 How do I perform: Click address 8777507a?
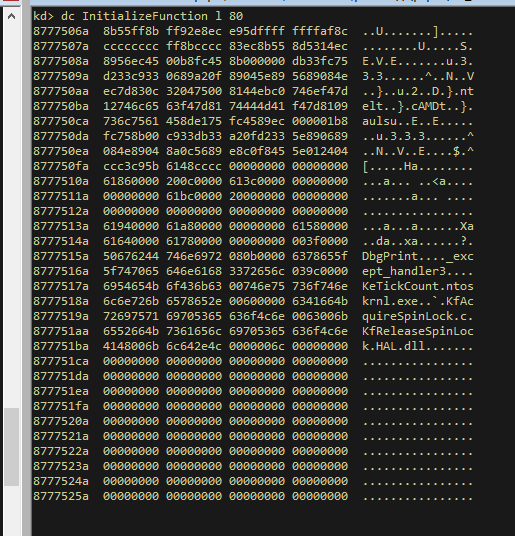[x=61, y=46]
